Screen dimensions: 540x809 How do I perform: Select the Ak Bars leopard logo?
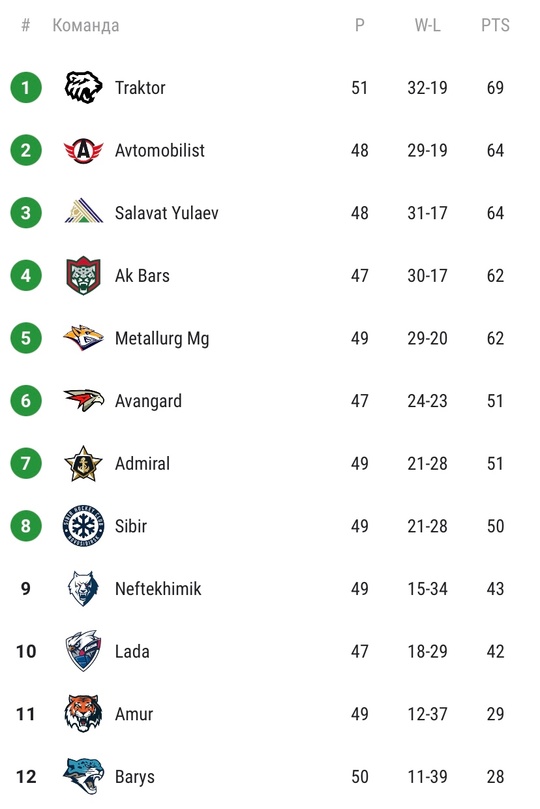point(83,275)
